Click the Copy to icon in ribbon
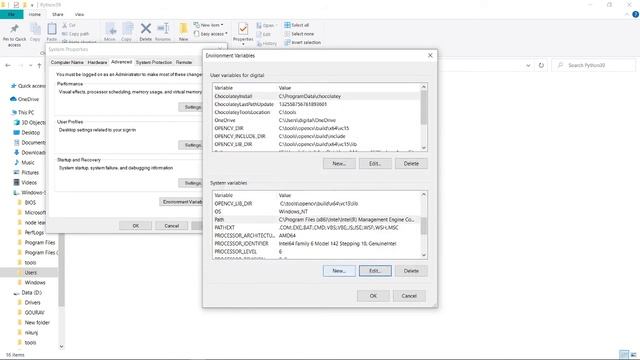The image size is (640, 360). pyautogui.click(x=127, y=29)
